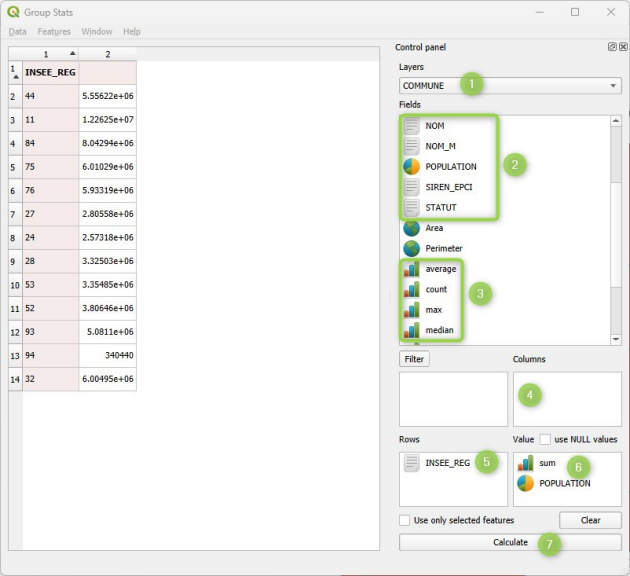Click the max bar chart icon
The height and width of the screenshot is (576, 630).
click(x=411, y=310)
